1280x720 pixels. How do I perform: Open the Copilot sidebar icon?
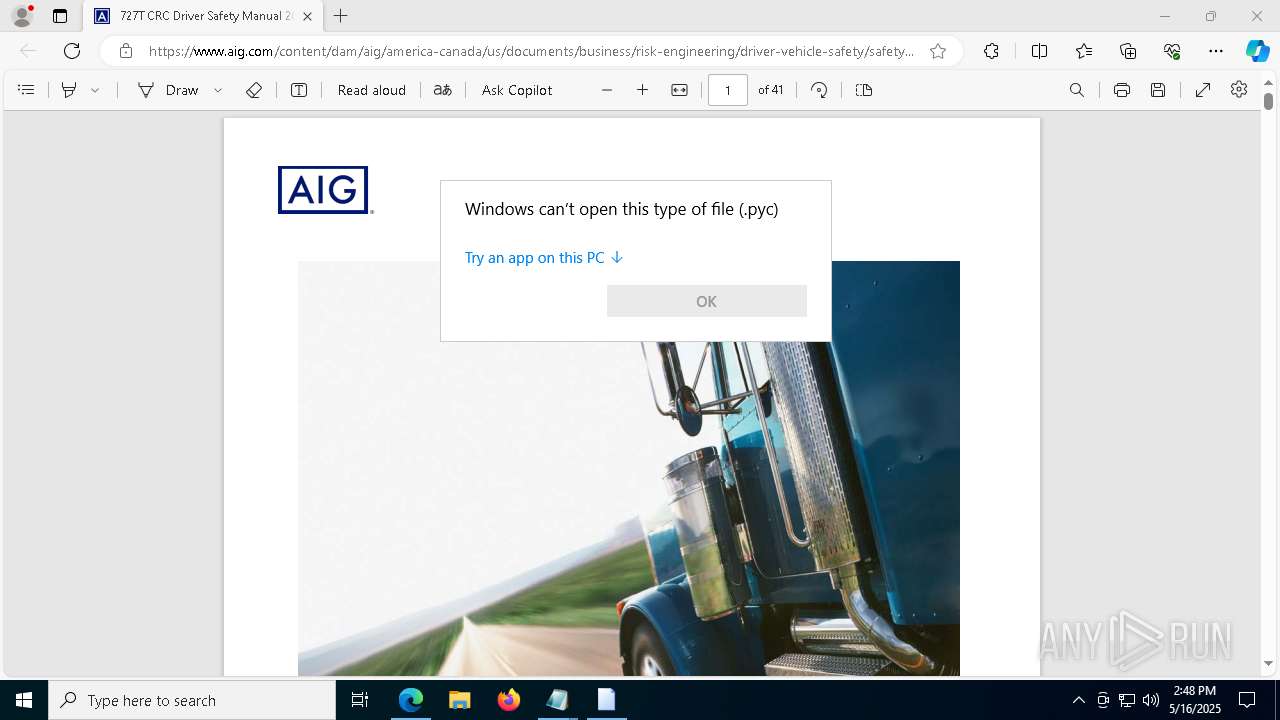coord(1257,51)
